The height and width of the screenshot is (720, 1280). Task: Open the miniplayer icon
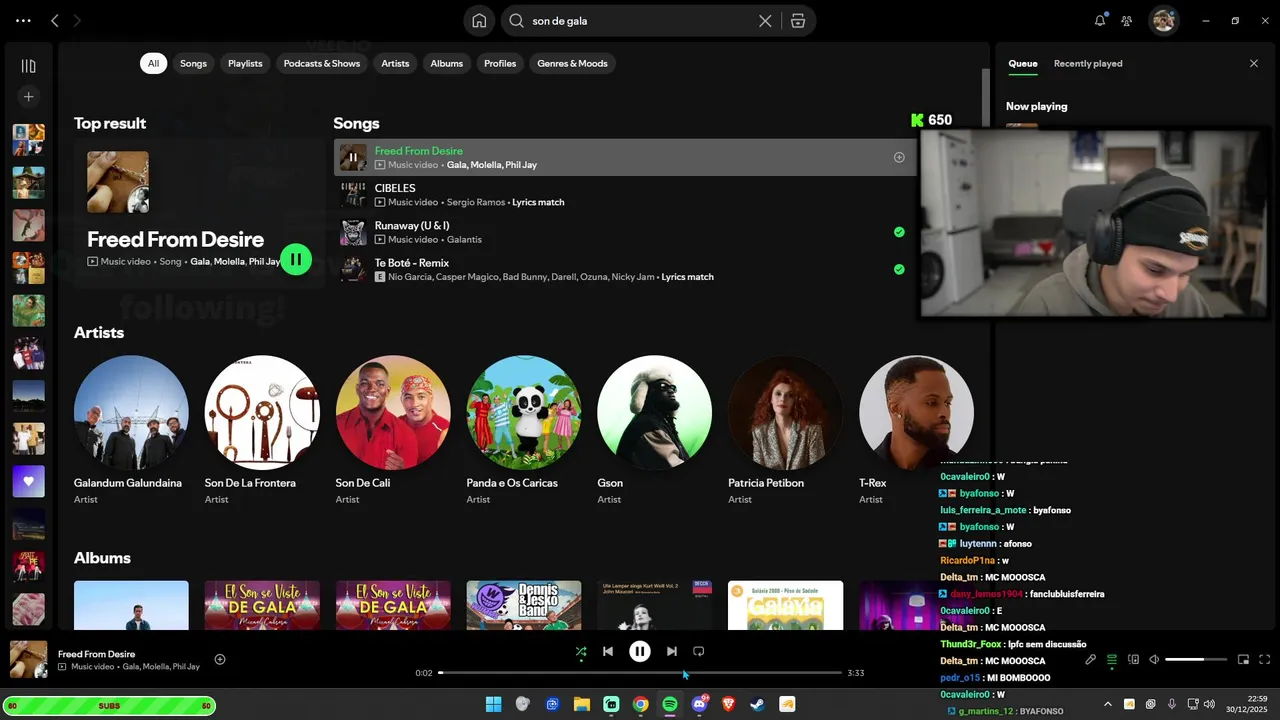point(1244,660)
